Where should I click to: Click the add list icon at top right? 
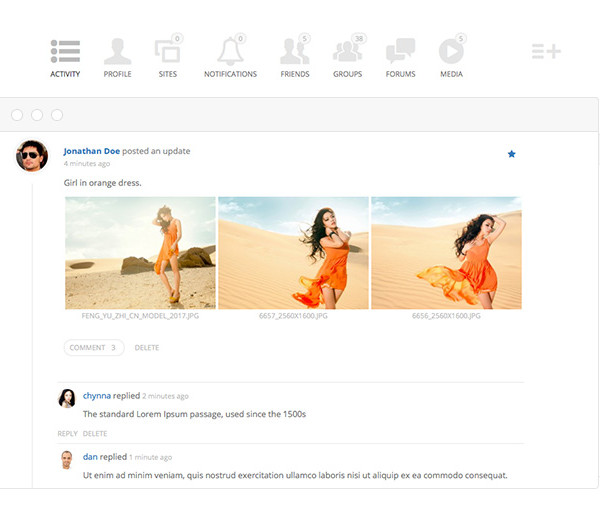546,51
